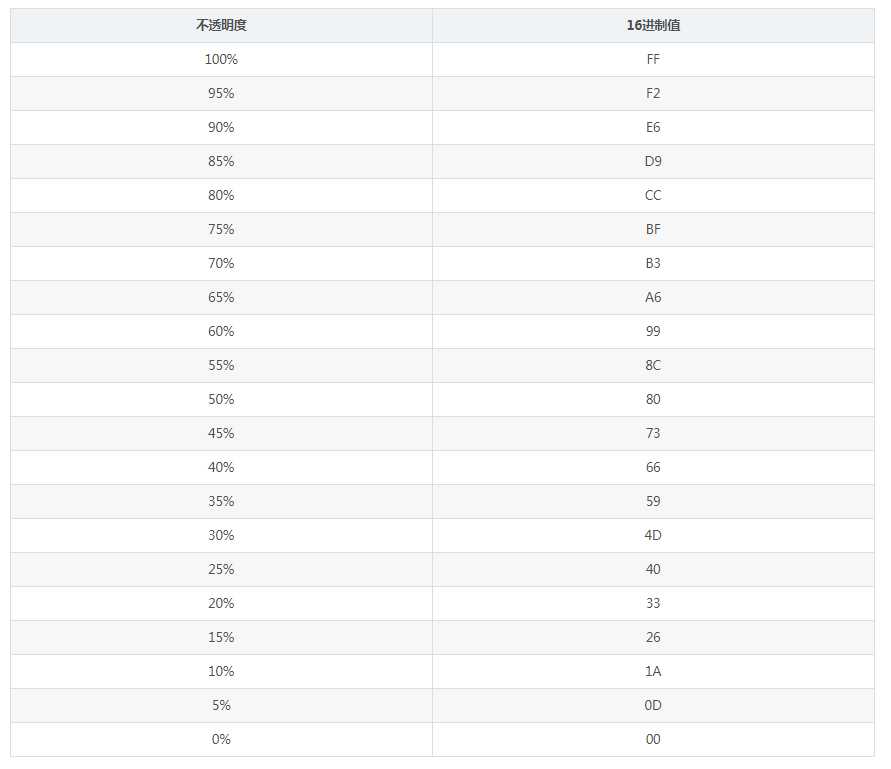Select the E6 hex value cell
The height and width of the screenshot is (769, 891).
click(653, 128)
